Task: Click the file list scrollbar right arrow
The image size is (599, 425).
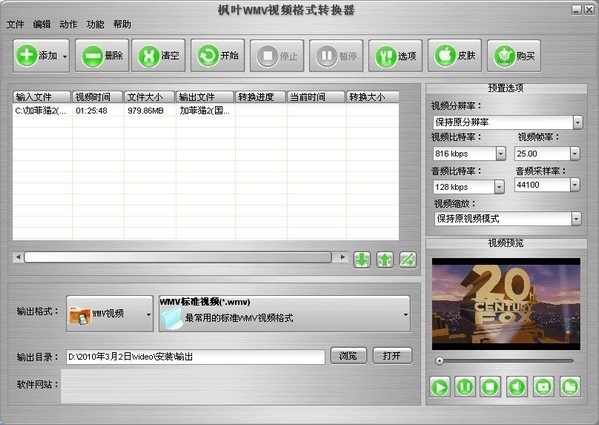Action: click(343, 257)
